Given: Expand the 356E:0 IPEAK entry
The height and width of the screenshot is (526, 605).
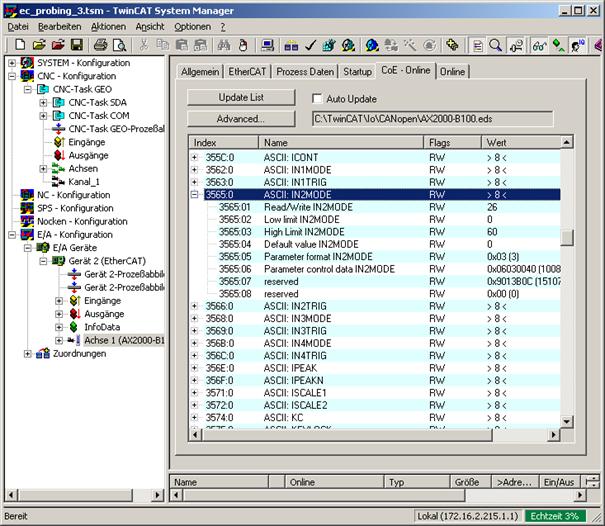Looking at the screenshot, I should [x=195, y=368].
